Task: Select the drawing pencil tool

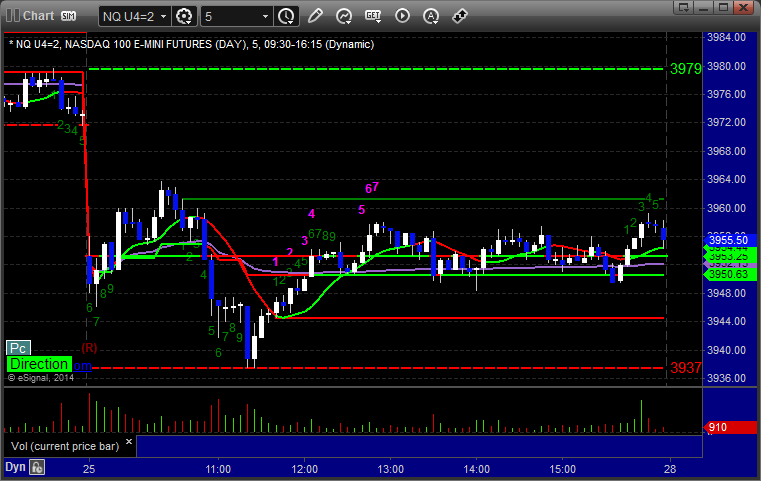Action: (x=315, y=16)
